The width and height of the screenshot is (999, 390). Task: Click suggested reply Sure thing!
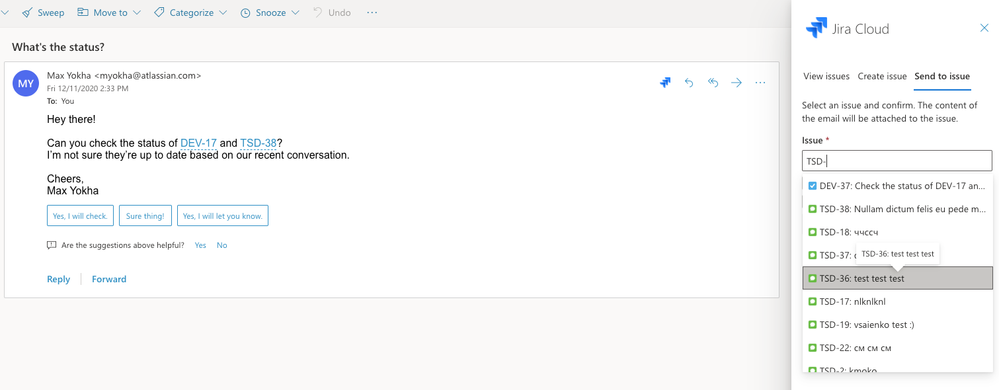pyautogui.click(x=145, y=216)
